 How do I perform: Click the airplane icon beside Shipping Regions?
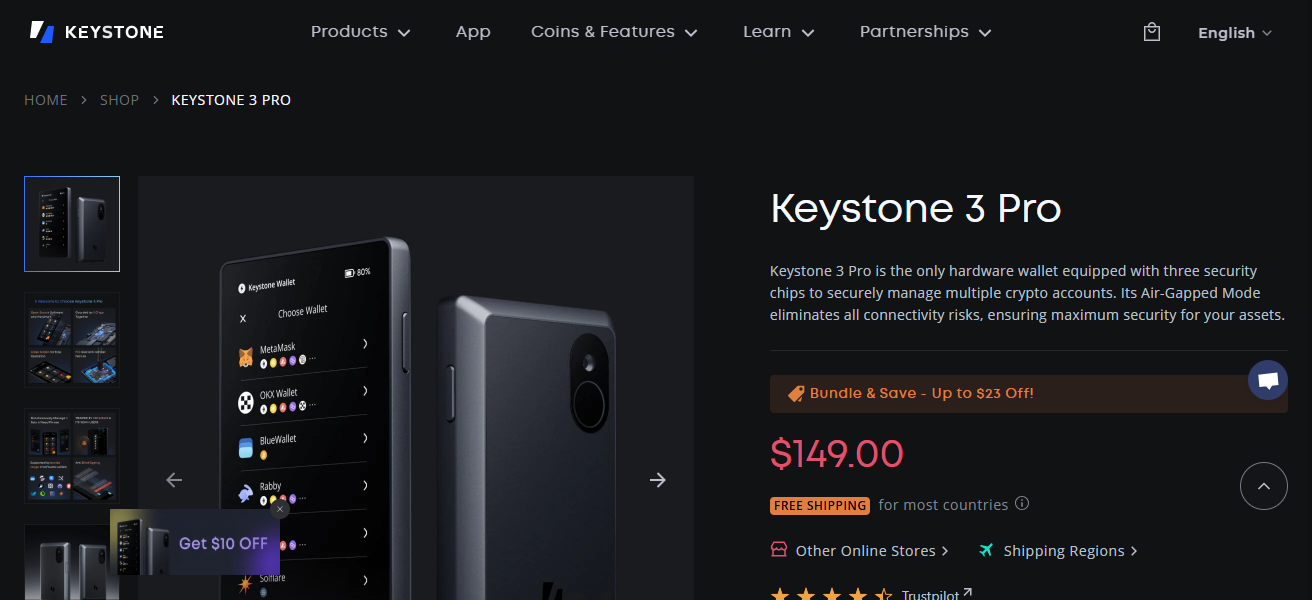986,550
